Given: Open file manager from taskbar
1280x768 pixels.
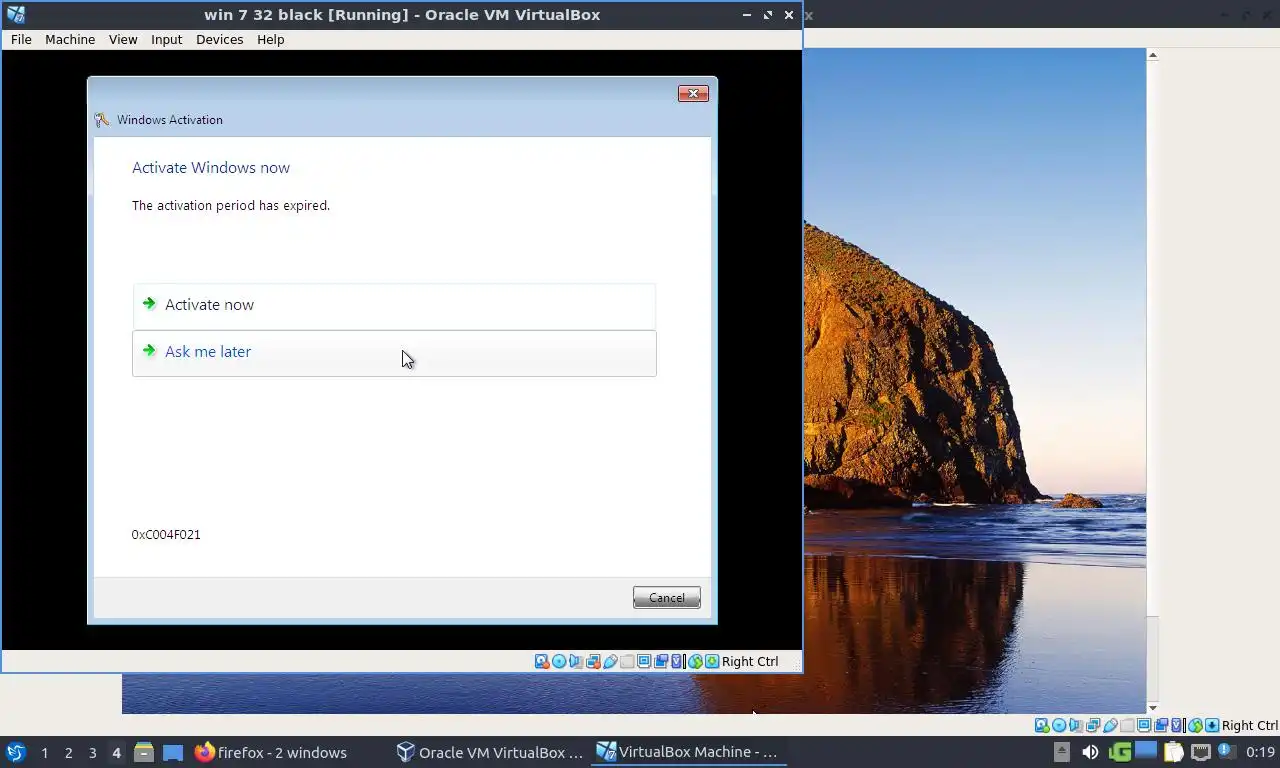Looking at the screenshot, I should [144, 752].
